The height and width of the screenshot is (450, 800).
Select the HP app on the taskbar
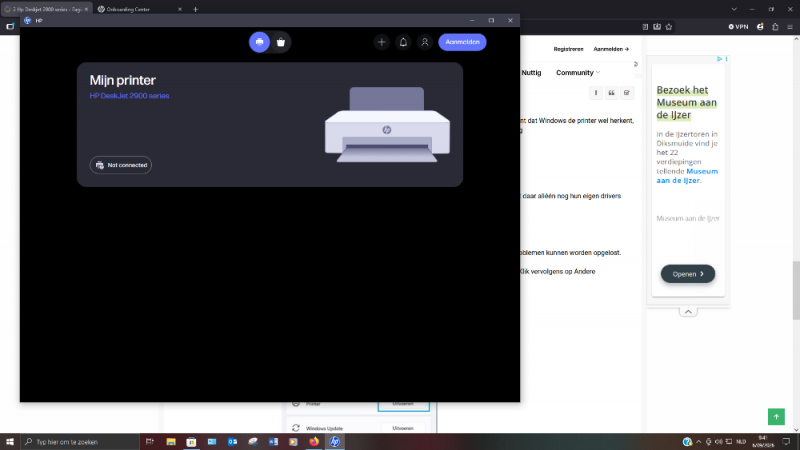tap(335, 442)
